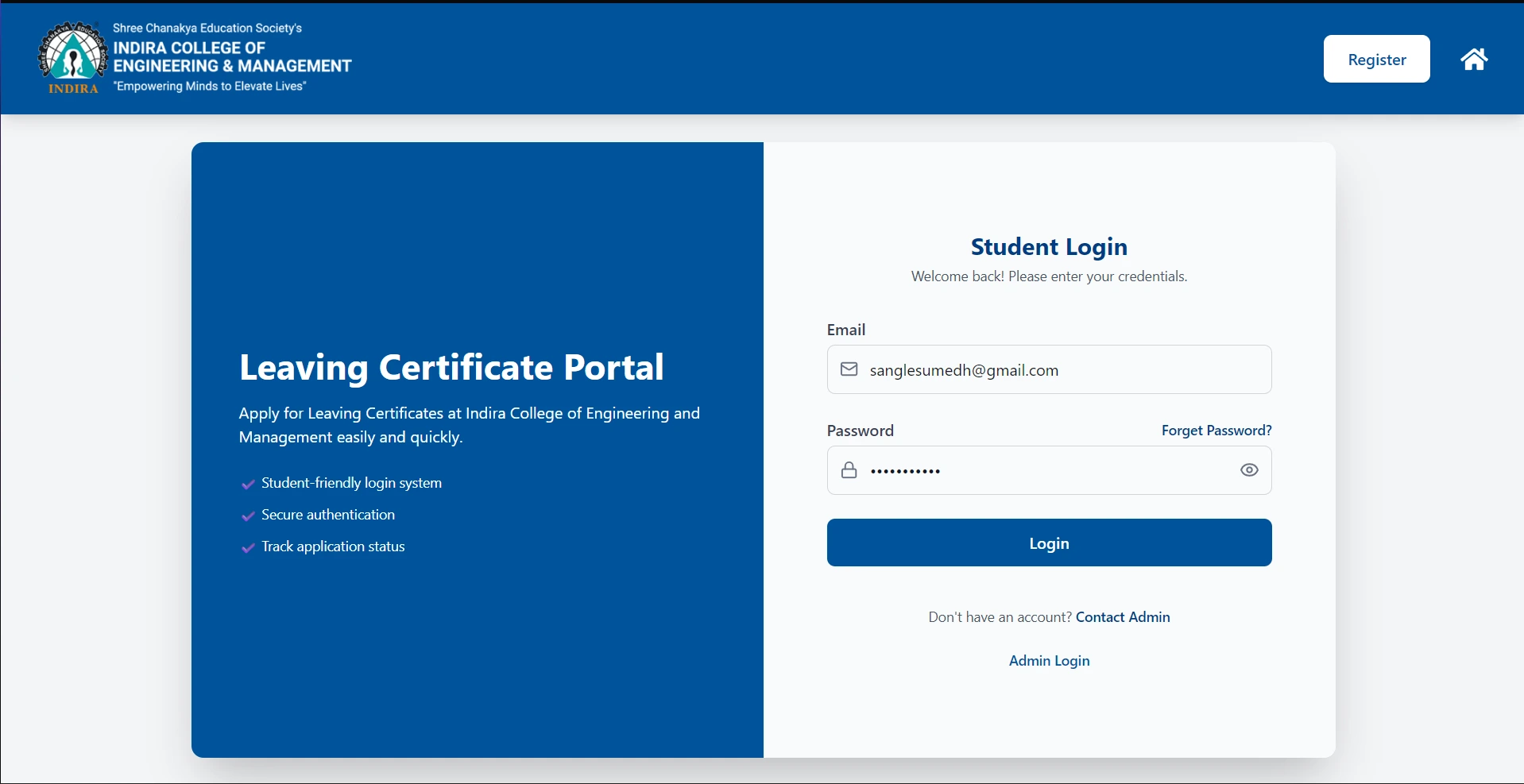Viewport: 1524px width, 784px height.
Task: Go to Admin Login
Action: (1048, 660)
